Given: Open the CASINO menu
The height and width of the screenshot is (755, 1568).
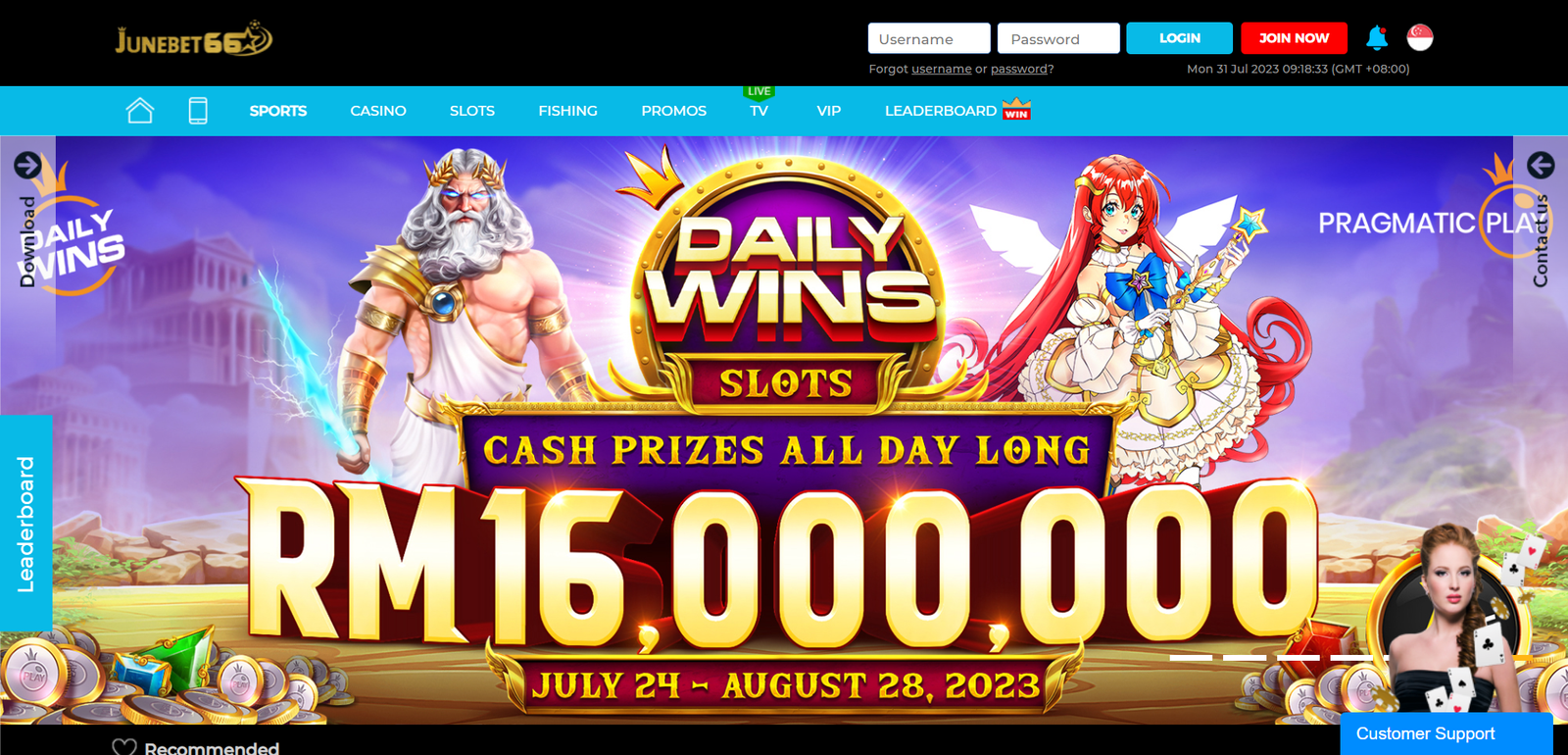Looking at the screenshot, I should tap(378, 111).
